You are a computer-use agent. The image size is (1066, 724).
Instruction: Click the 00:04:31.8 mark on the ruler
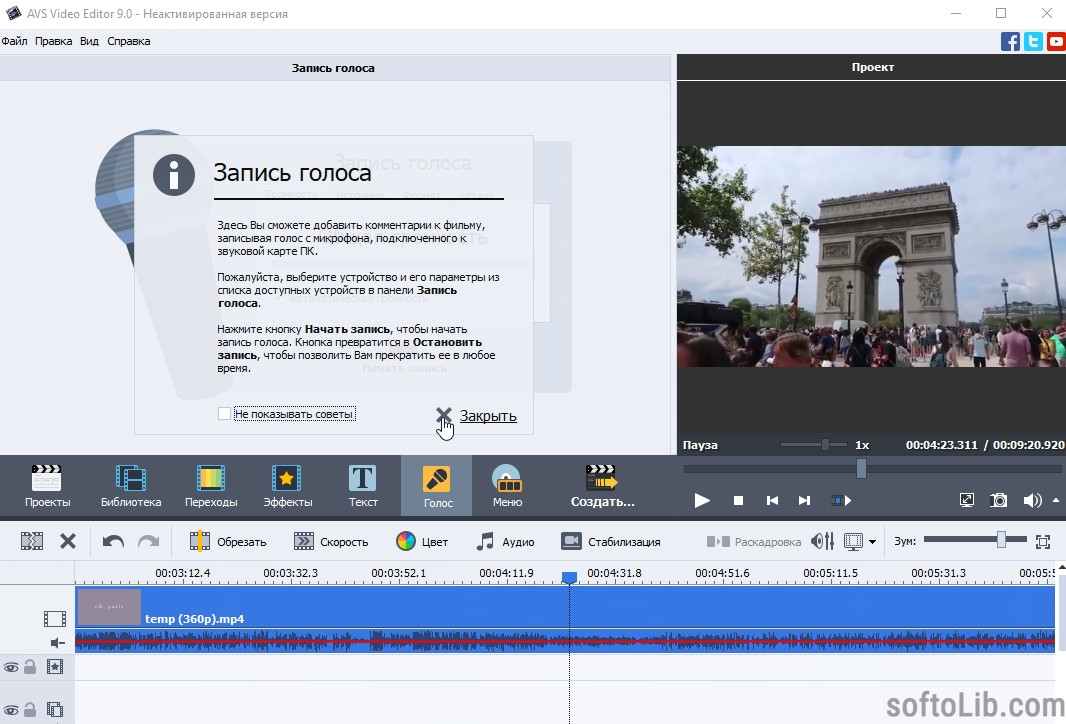pos(614,573)
